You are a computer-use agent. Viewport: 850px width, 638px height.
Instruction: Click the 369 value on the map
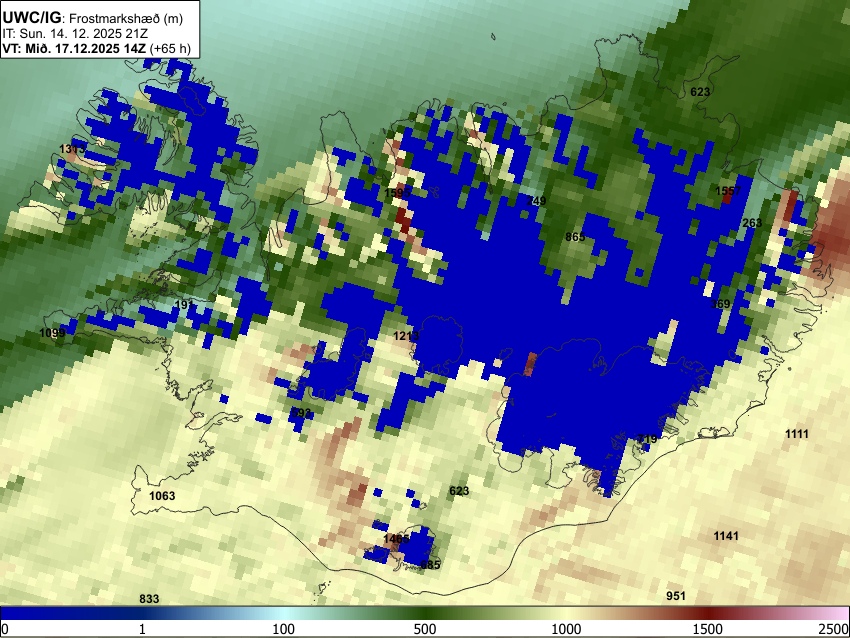point(720,304)
